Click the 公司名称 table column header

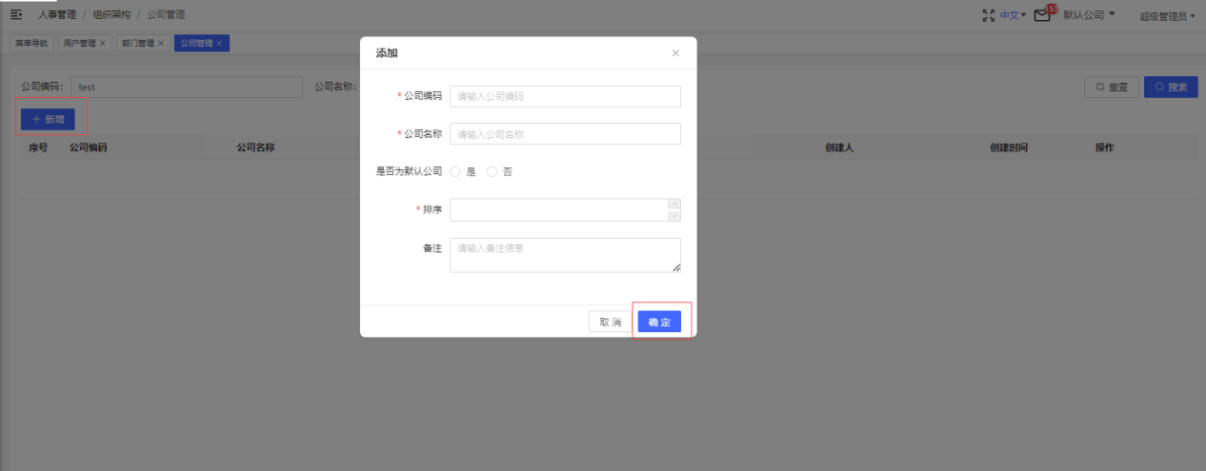pyautogui.click(x=256, y=147)
